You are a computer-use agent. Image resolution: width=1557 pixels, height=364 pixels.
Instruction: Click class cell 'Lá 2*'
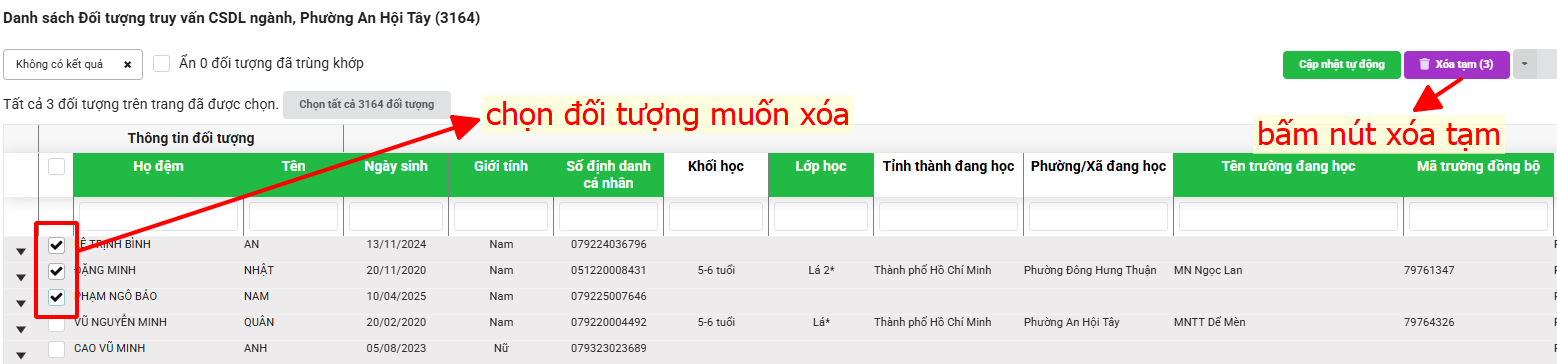click(821, 270)
